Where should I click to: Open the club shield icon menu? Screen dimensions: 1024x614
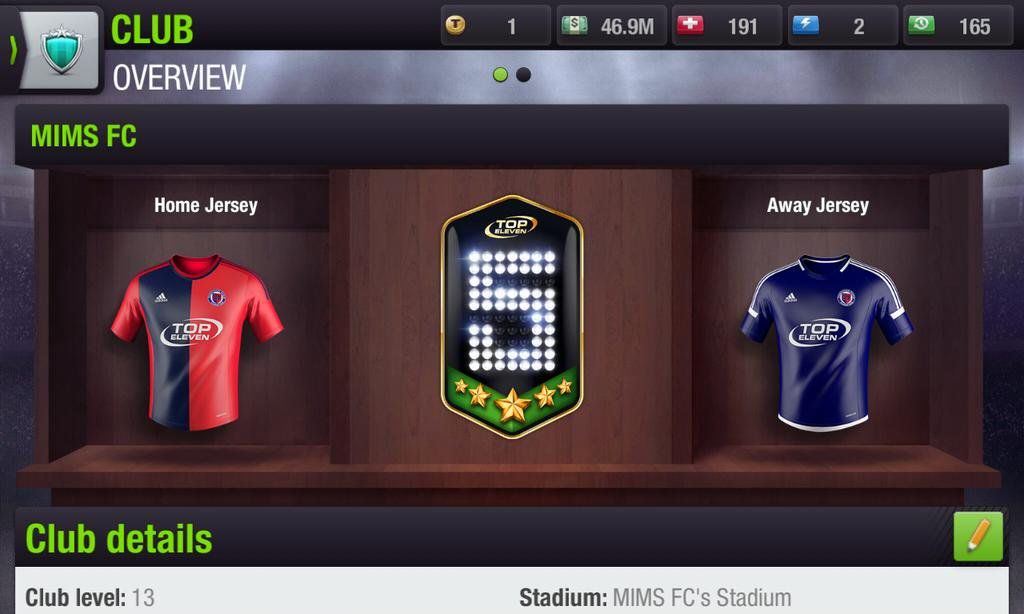coord(61,50)
